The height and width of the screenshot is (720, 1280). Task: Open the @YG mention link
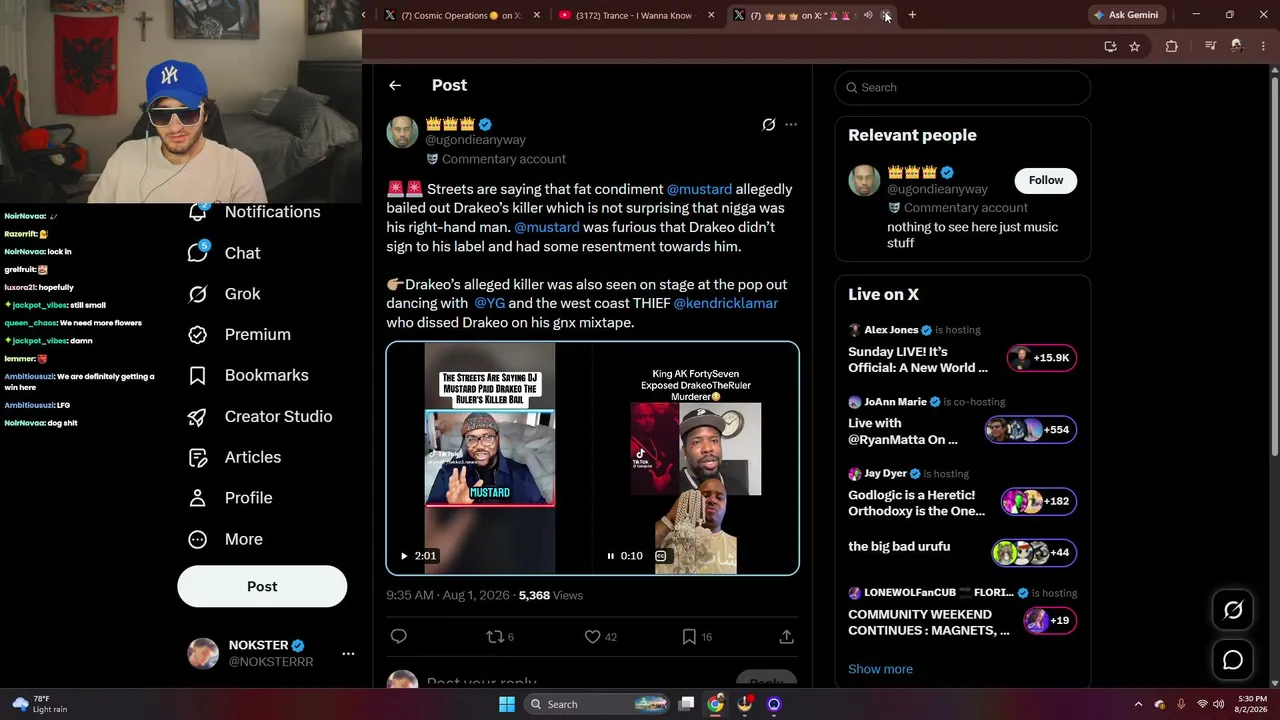click(490, 303)
